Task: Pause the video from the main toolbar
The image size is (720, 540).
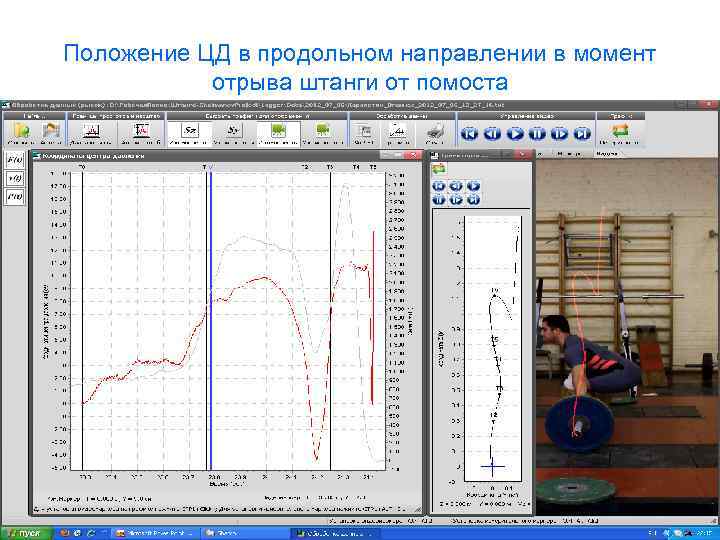Action: (x=537, y=134)
